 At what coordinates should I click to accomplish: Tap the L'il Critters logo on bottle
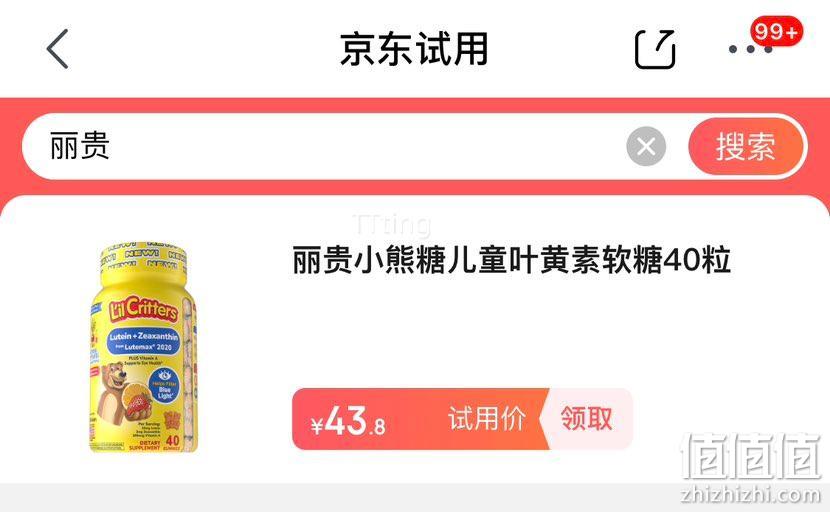click(x=143, y=309)
